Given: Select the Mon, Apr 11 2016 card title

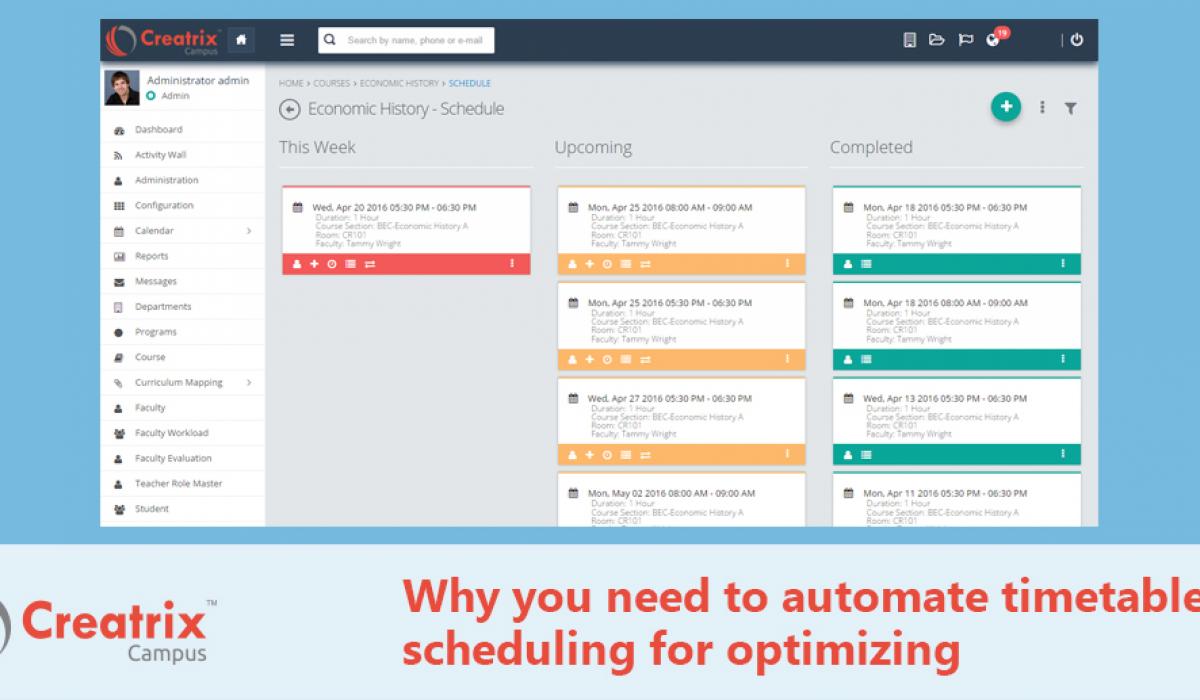Looking at the screenshot, I should pos(944,494).
